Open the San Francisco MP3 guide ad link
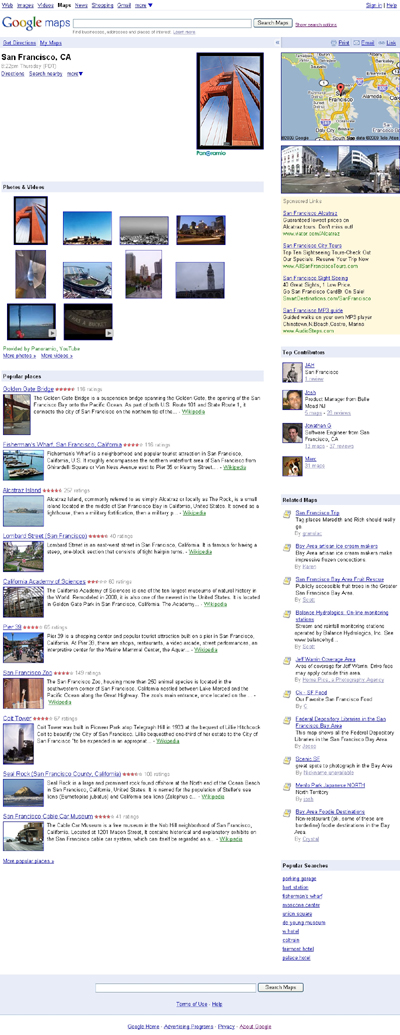The image size is (400, 1035). click(314, 310)
